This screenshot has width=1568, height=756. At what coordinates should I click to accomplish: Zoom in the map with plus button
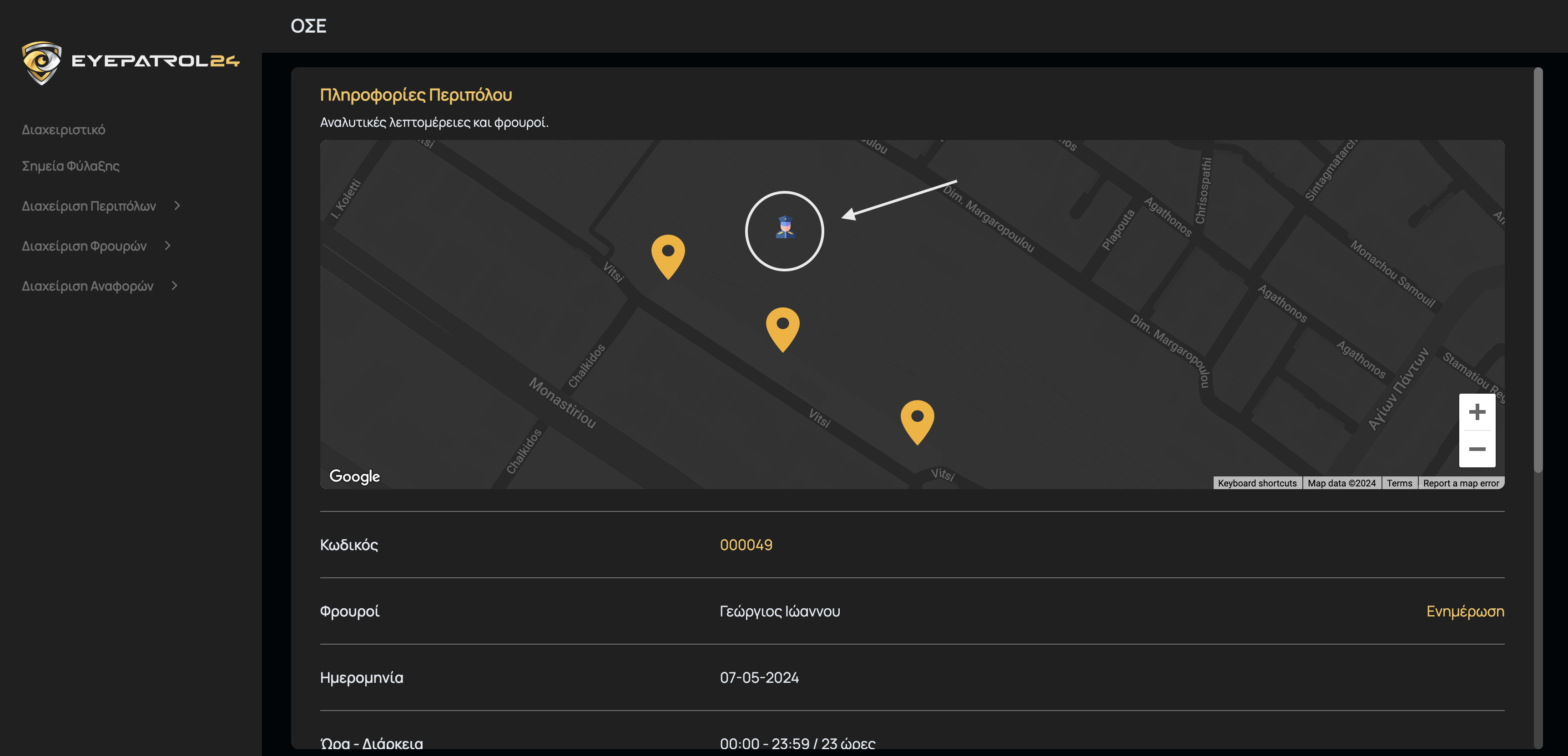click(x=1477, y=412)
